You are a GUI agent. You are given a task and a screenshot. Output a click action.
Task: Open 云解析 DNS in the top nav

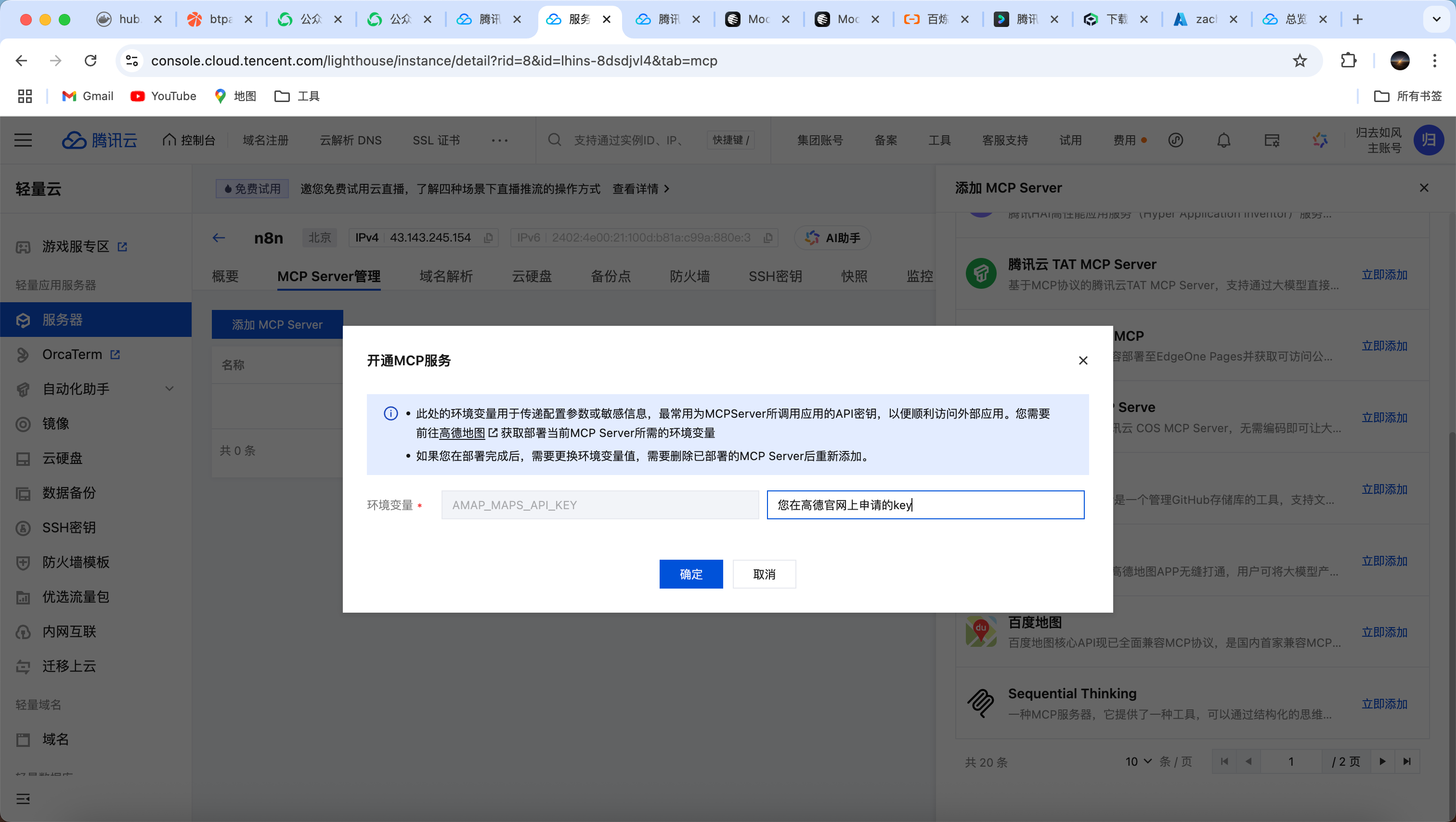tap(351, 140)
